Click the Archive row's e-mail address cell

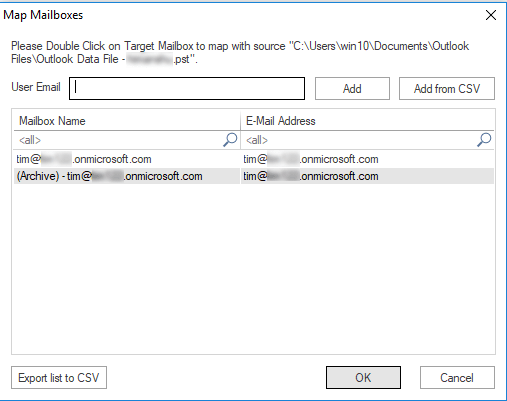tap(367, 176)
